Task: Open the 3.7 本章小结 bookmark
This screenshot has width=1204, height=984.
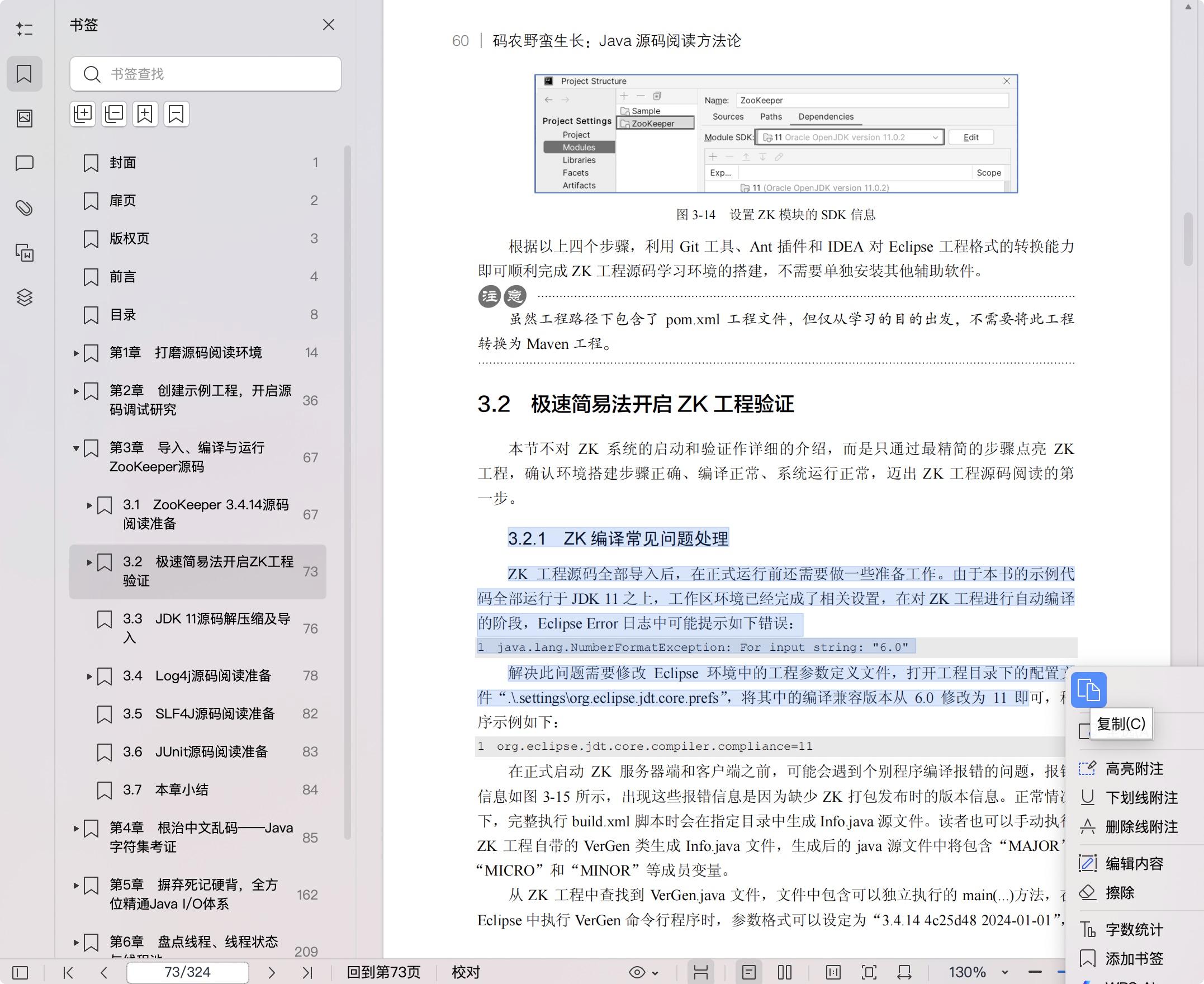Action: [198, 789]
